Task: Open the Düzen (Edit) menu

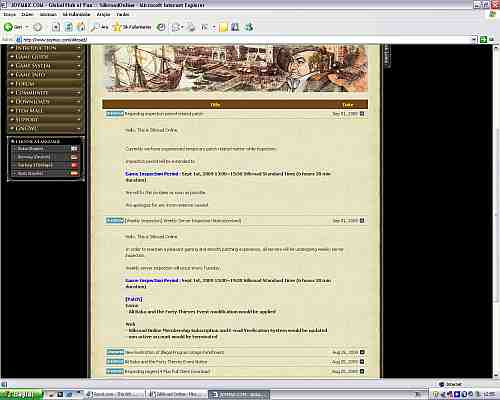Action: coord(27,14)
